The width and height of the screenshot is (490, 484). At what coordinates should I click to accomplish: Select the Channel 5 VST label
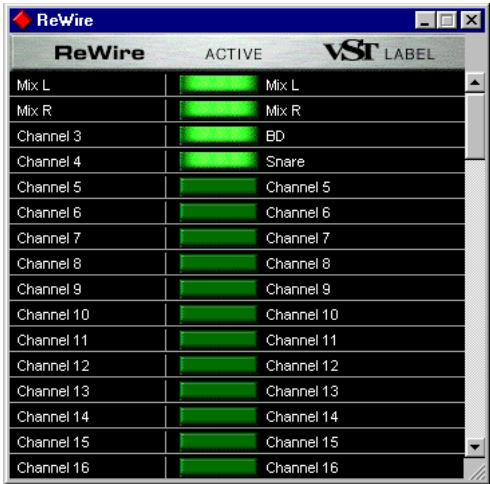(x=298, y=187)
